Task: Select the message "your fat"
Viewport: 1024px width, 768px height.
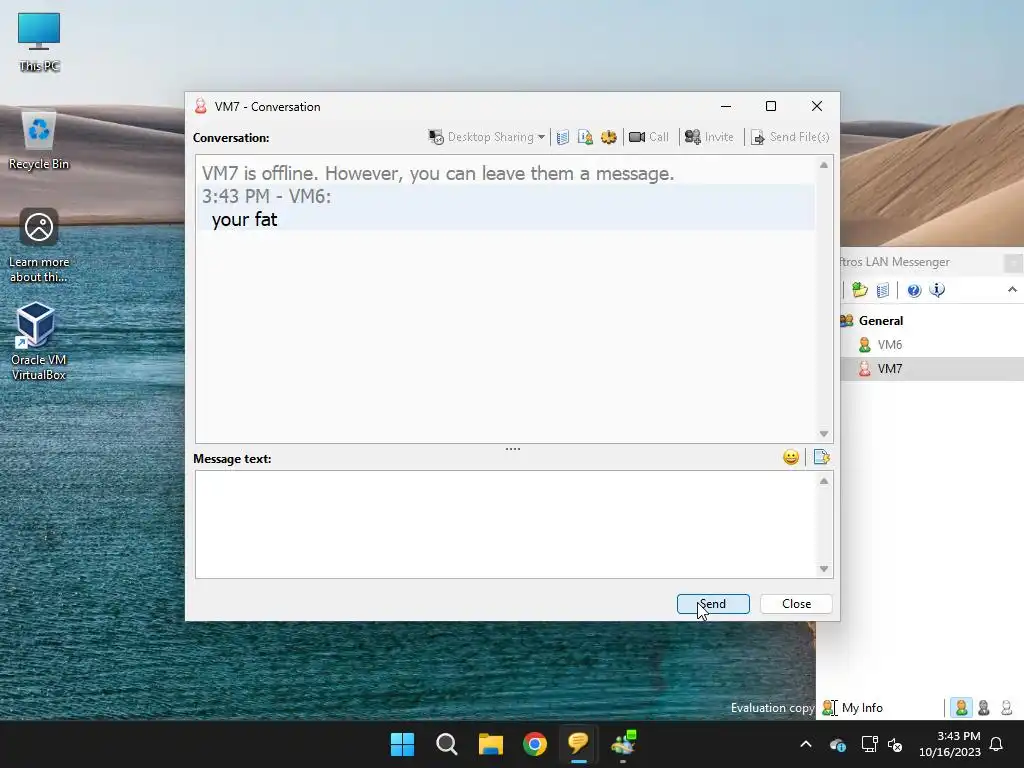Action: click(244, 219)
